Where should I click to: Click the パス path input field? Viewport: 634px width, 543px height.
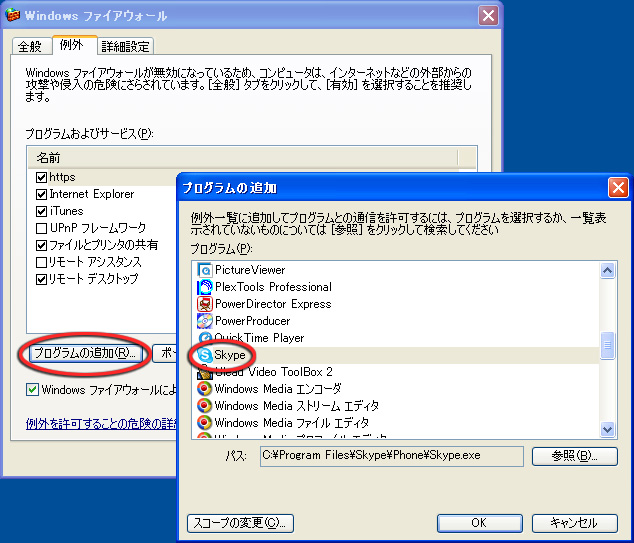tap(392, 456)
